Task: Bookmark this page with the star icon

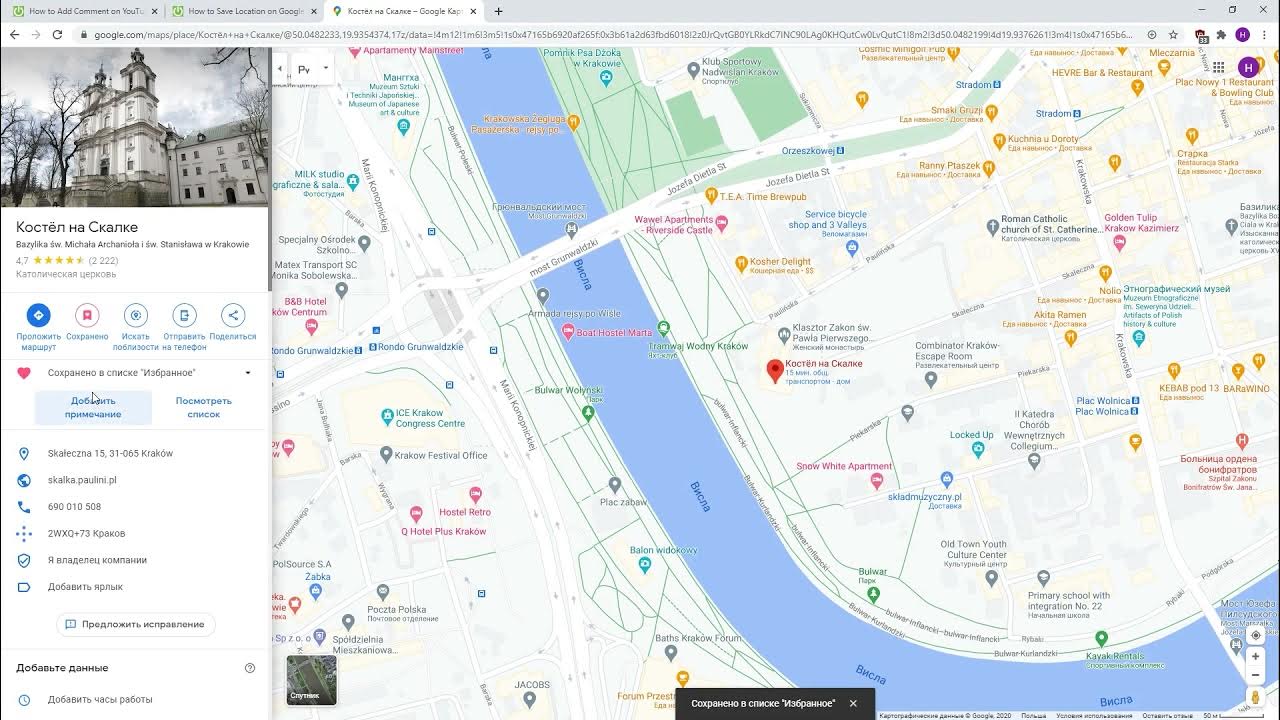Action: pyautogui.click(x=1173, y=34)
